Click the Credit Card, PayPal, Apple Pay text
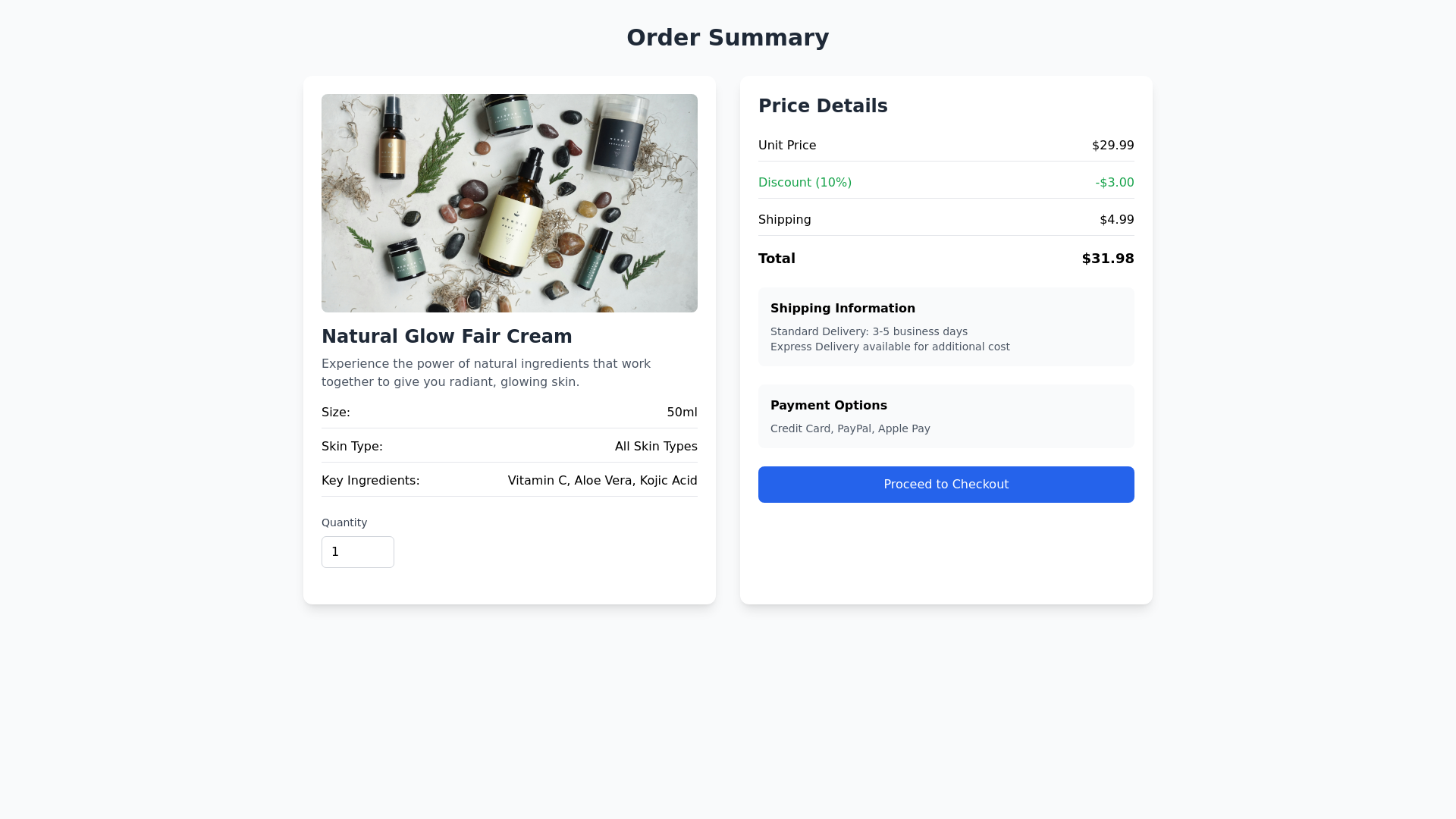1456x819 pixels. [x=849, y=428]
